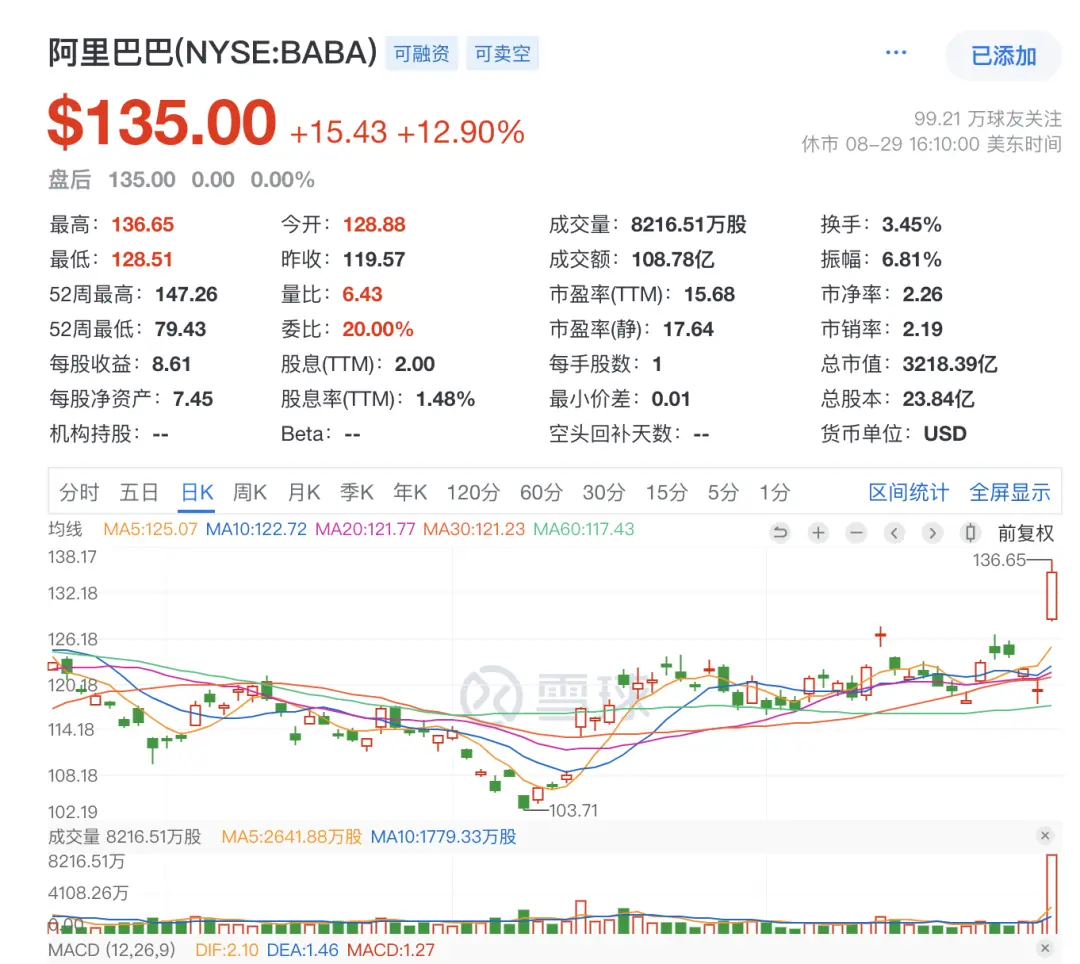Close the 成交量 volume indicator panel
1080x964 pixels.
[1045, 835]
